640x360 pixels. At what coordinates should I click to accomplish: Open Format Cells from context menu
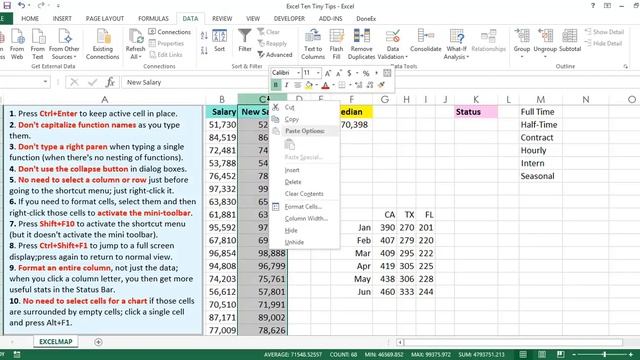304,207
